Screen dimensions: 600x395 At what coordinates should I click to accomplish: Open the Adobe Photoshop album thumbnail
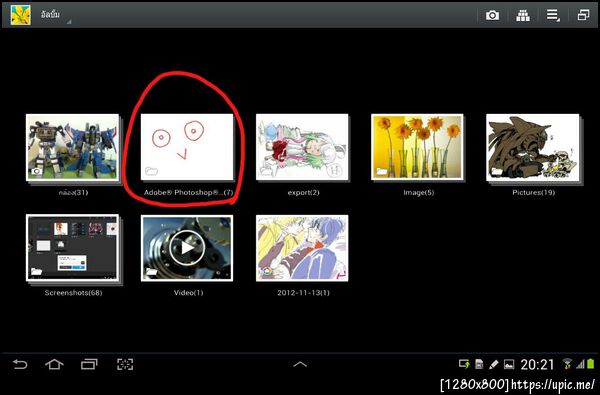click(x=187, y=147)
